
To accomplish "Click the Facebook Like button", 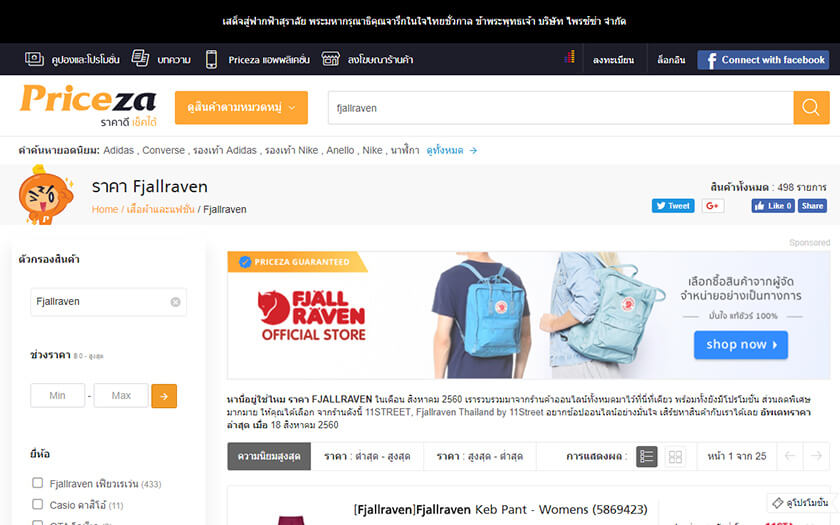I will [x=772, y=206].
